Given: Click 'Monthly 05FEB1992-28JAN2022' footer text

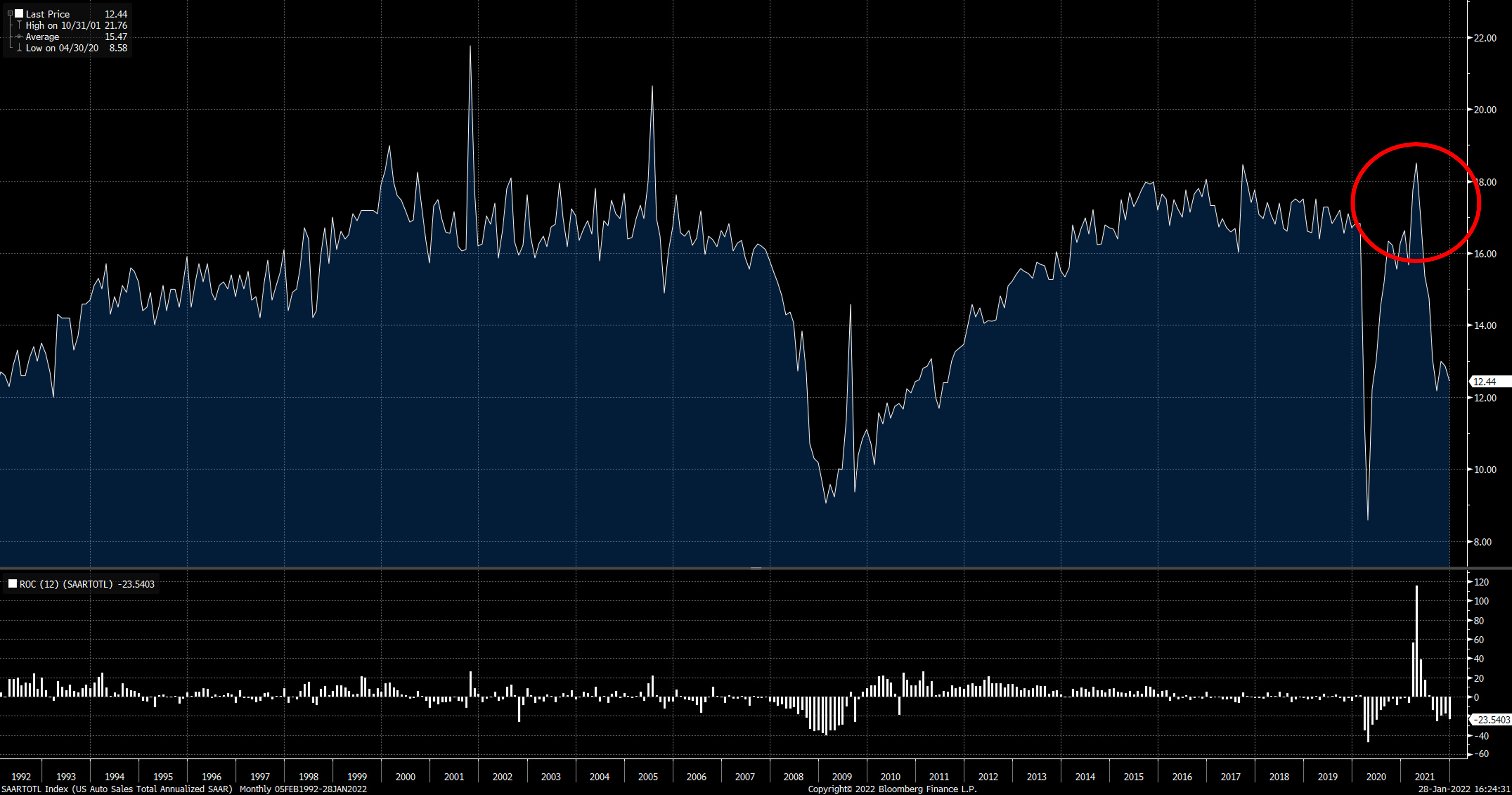Looking at the screenshot, I should click(x=303, y=789).
